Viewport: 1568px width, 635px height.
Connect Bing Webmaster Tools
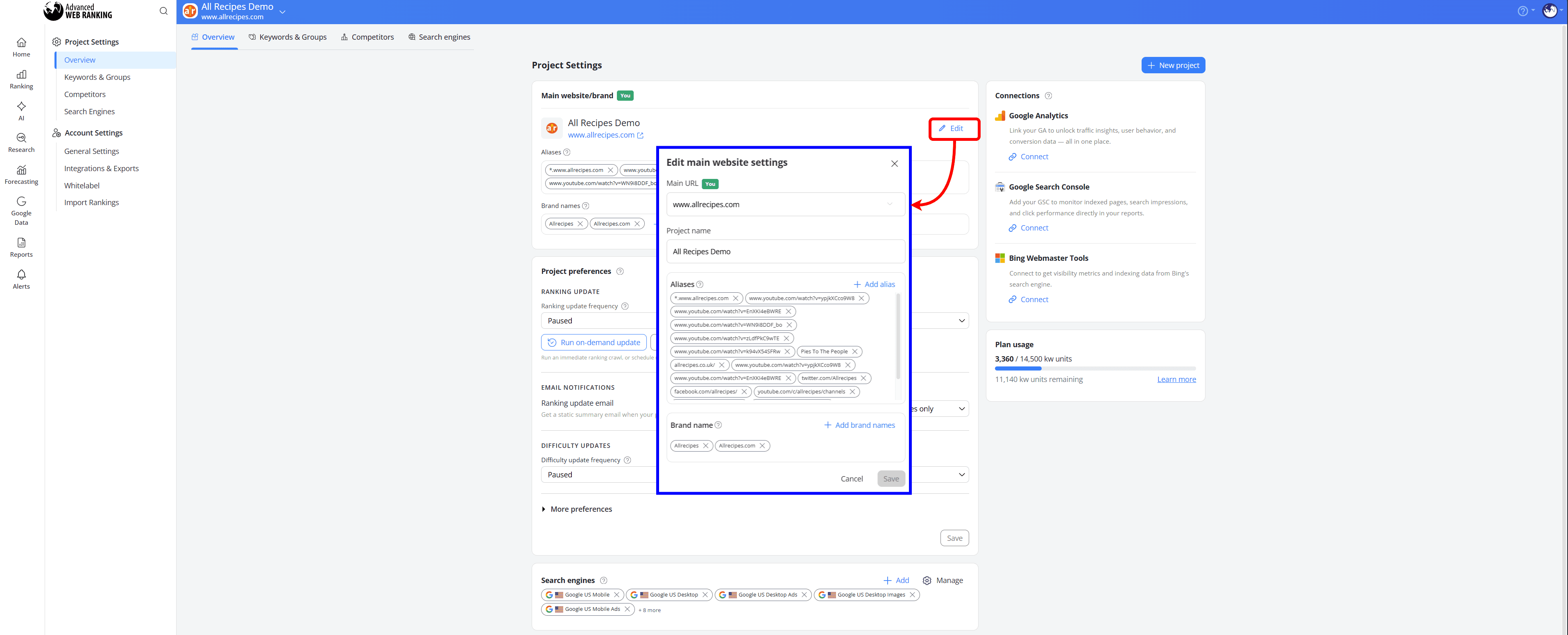1028,300
